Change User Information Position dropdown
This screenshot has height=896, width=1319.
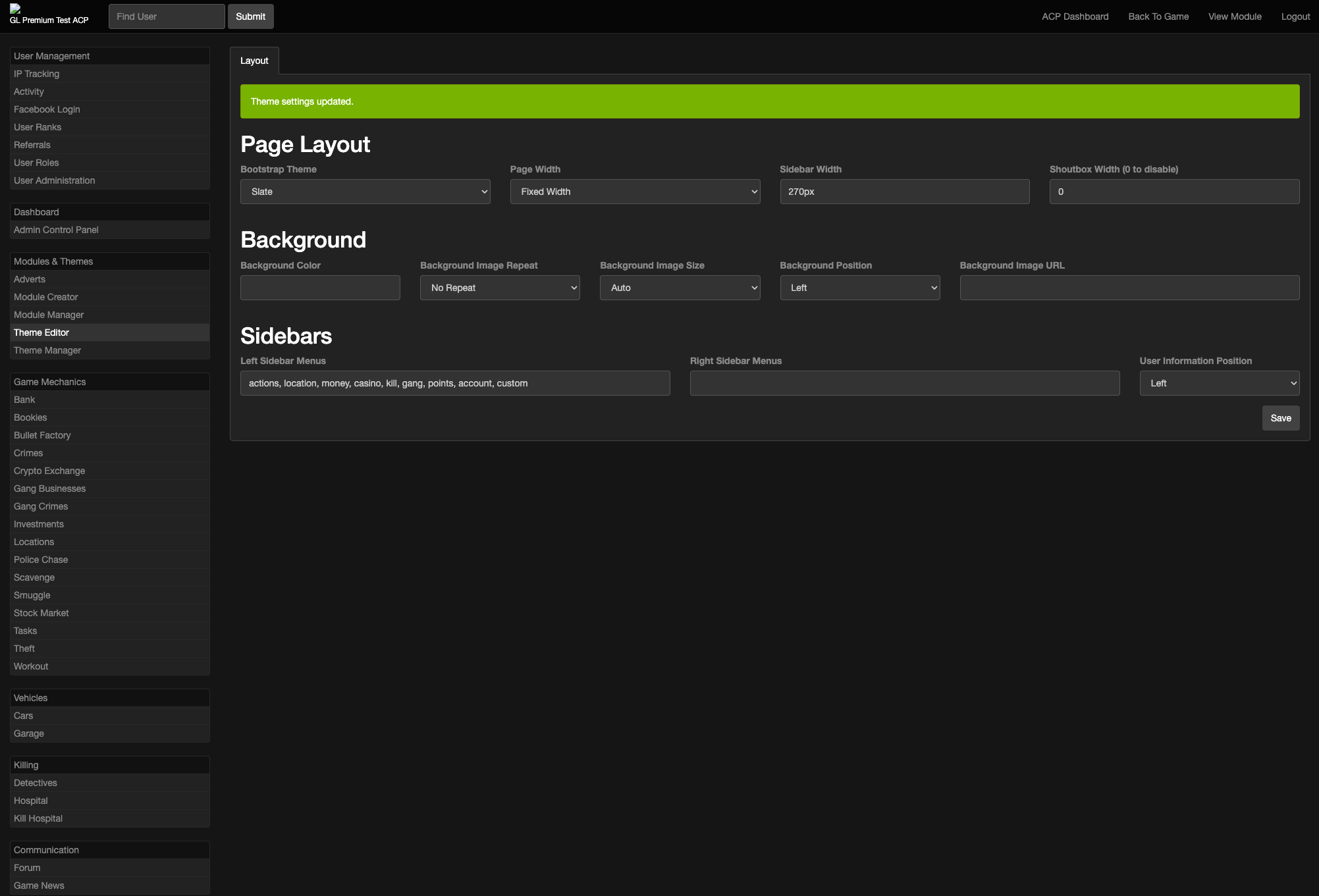[x=1219, y=383]
